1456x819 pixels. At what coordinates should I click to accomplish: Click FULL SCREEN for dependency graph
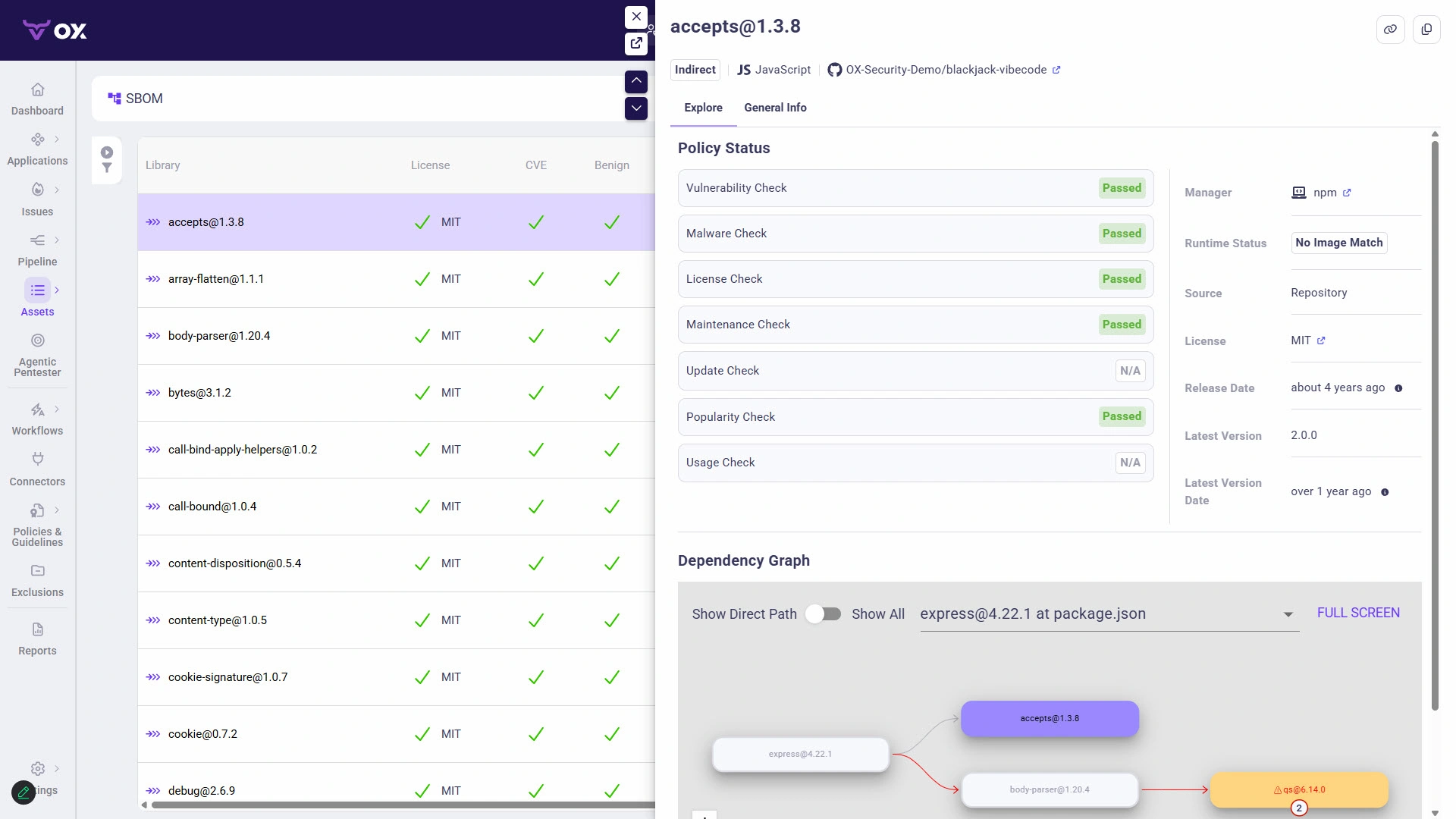coord(1358,613)
